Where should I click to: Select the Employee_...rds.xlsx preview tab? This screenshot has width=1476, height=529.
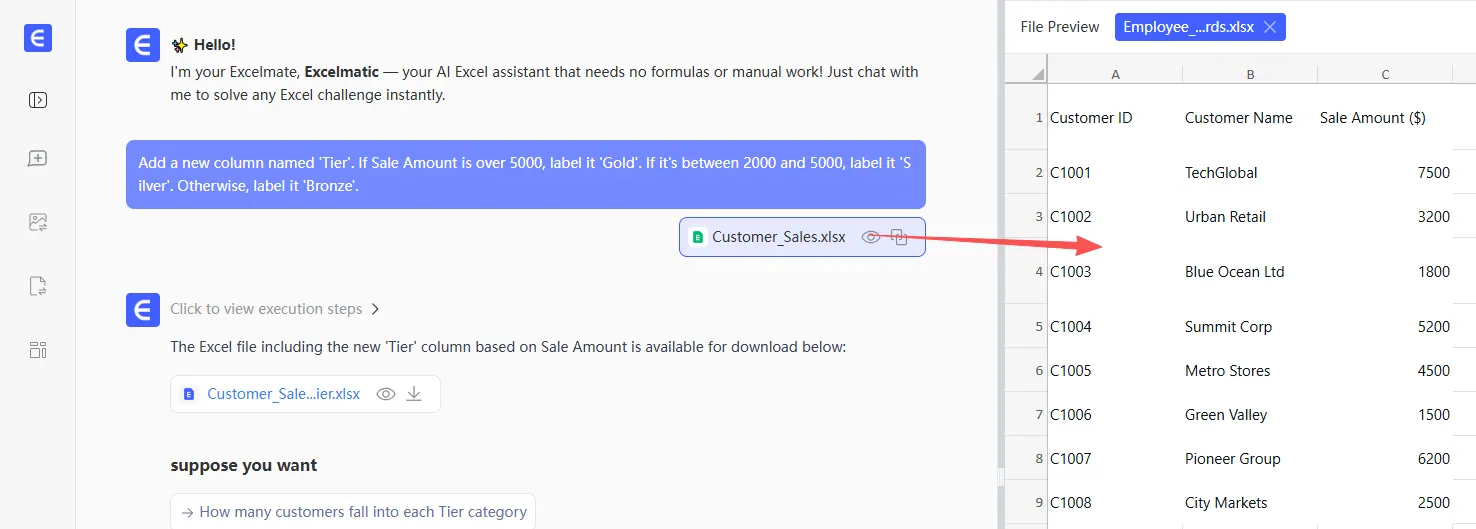click(1188, 27)
